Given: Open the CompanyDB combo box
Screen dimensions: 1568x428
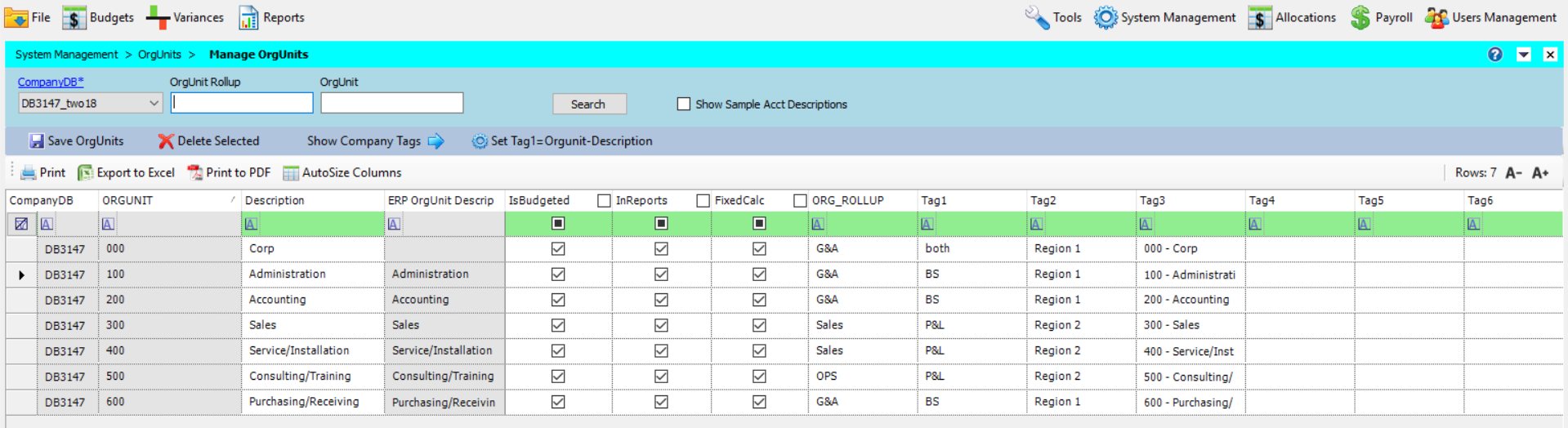Looking at the screenshot, I should point(90,103).
